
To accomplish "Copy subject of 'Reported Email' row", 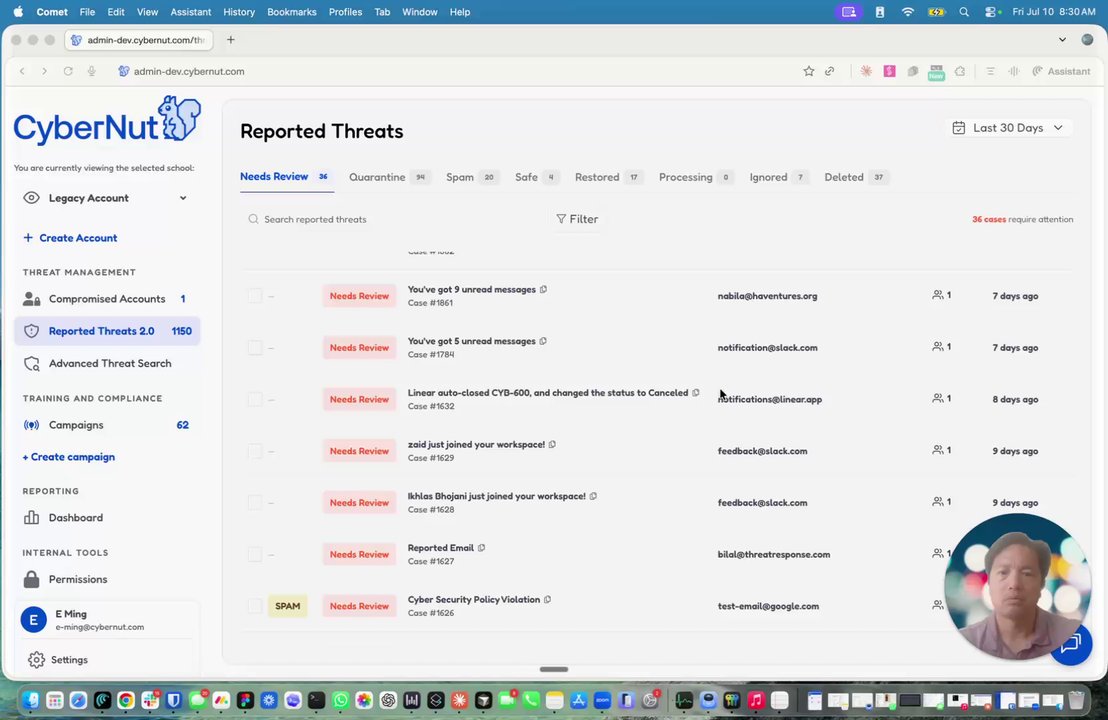I will (481, 547).
